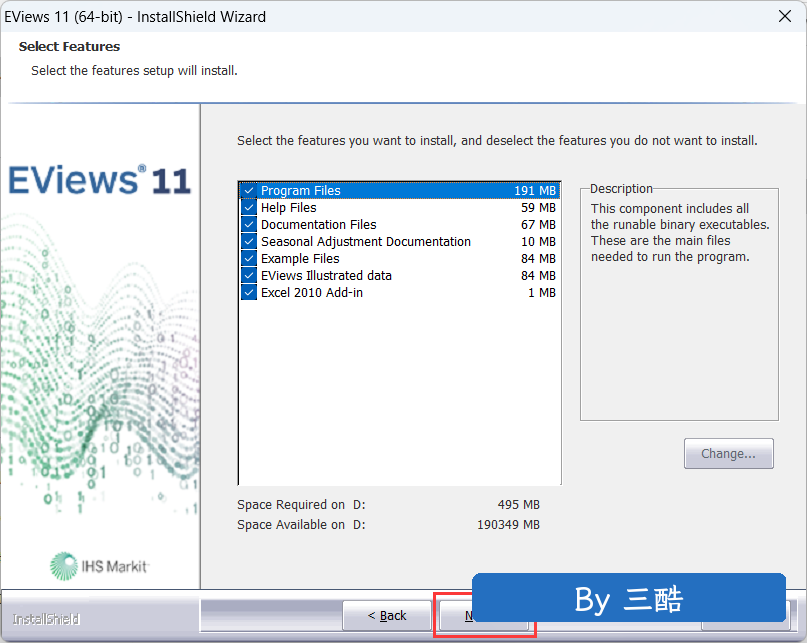Uncheck the Excel 2010 Add-in checkbox
Viewport: 807px width, 643px height.
click(x=249, y=292)
